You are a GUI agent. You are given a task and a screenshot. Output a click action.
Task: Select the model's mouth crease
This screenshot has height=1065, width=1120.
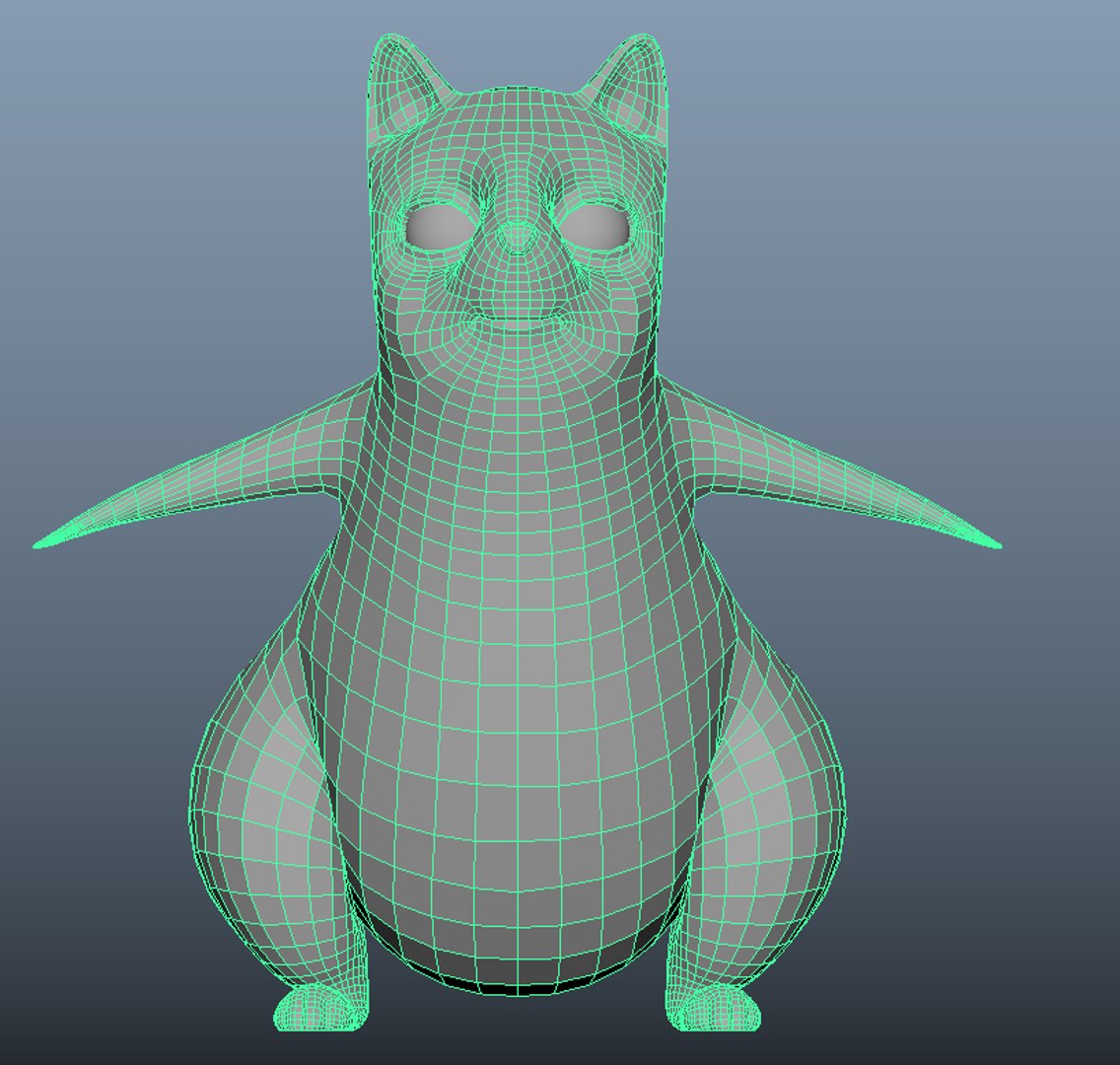tap(517, 317)
